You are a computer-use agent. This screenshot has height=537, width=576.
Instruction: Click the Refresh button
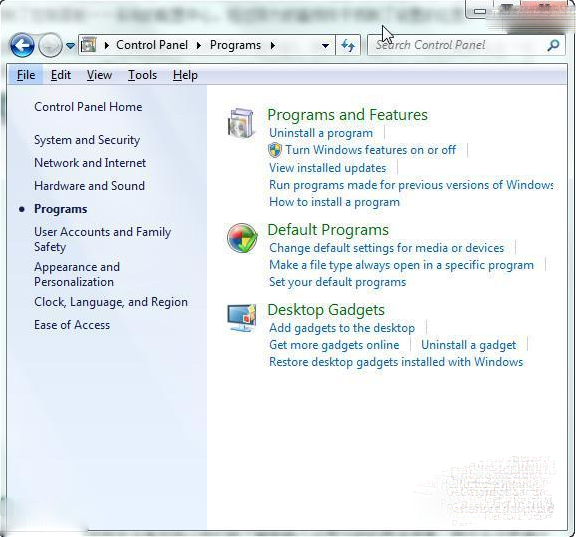(x=348, y=46)
